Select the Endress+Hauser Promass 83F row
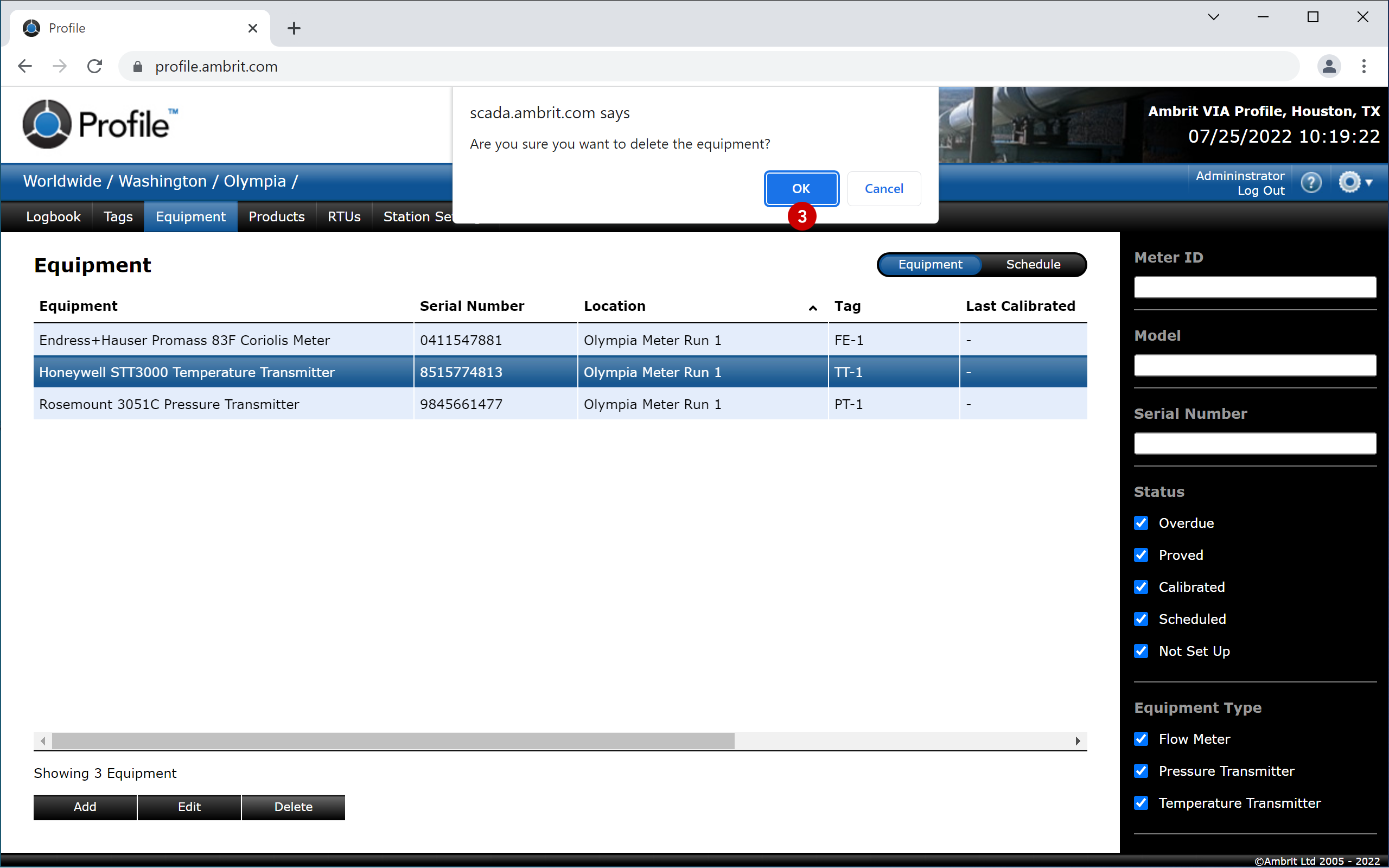The image size is (1389, 868). tap(560, 340)
